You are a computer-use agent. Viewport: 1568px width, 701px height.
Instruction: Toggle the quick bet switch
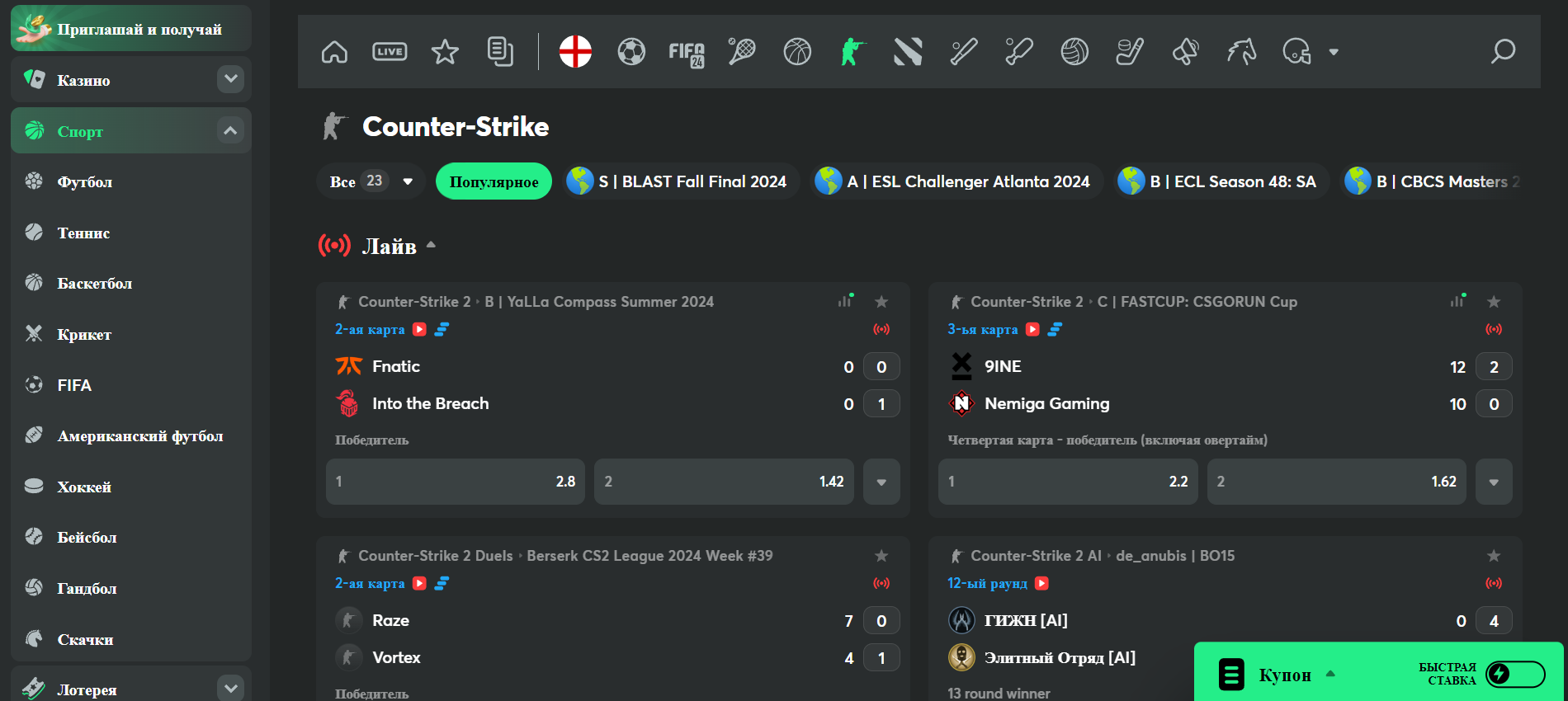1515,674
